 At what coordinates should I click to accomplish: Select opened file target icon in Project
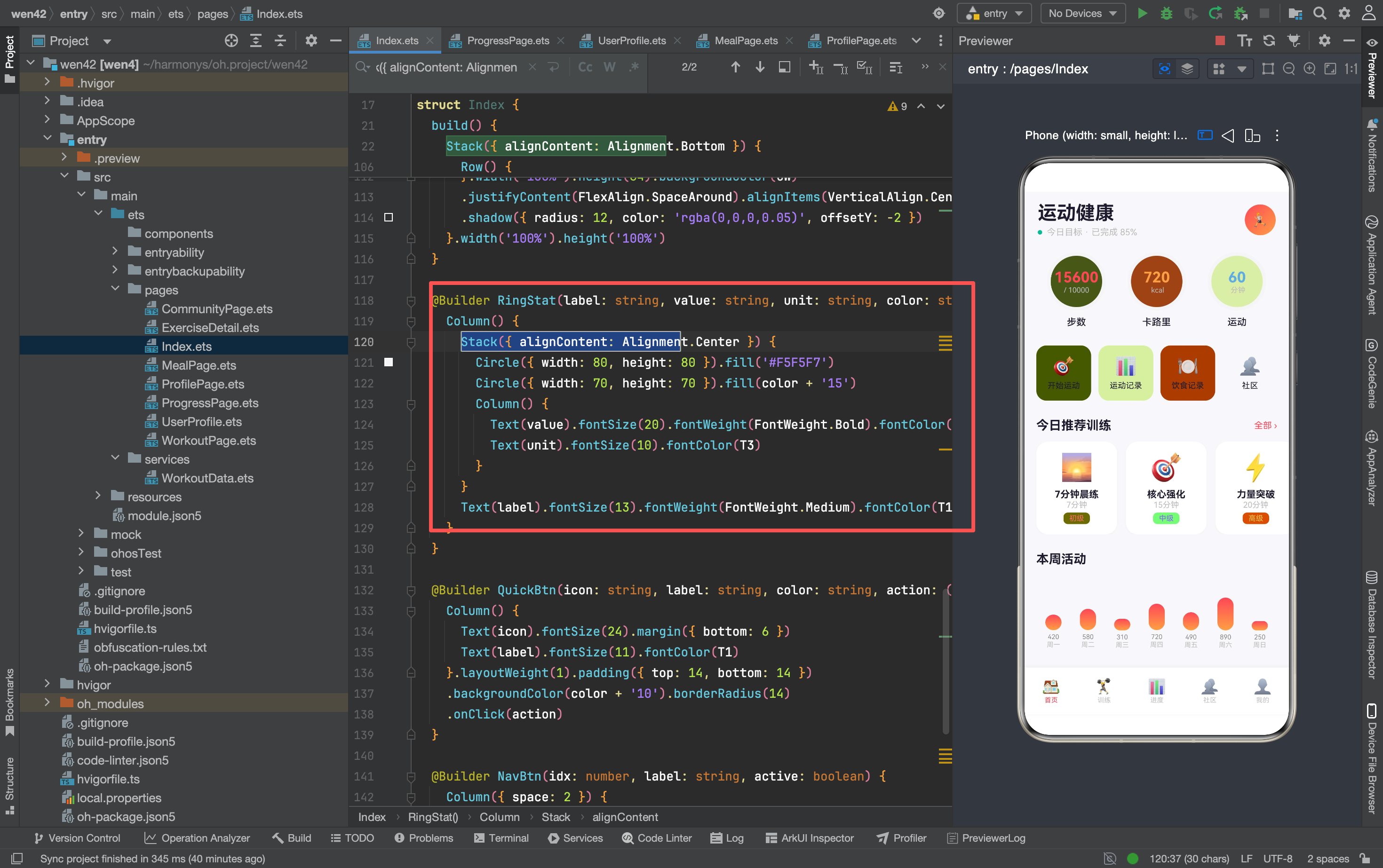(x=231, y=41)
